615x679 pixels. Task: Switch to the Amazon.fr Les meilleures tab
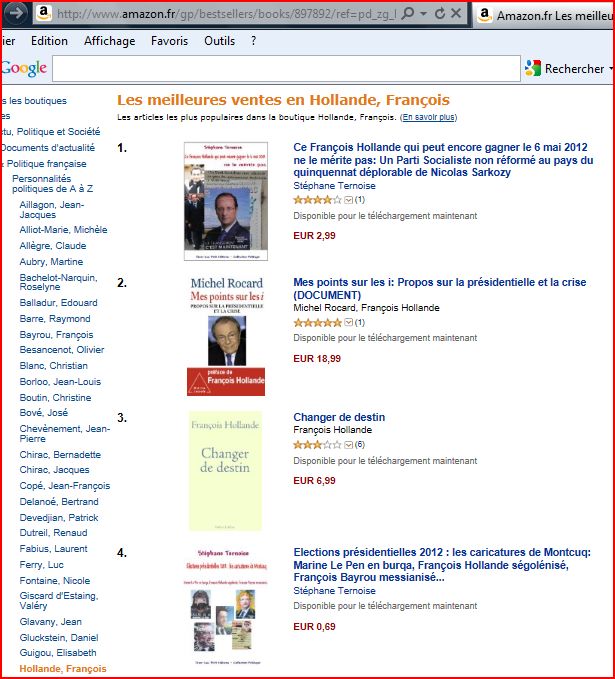click(544, 16)
